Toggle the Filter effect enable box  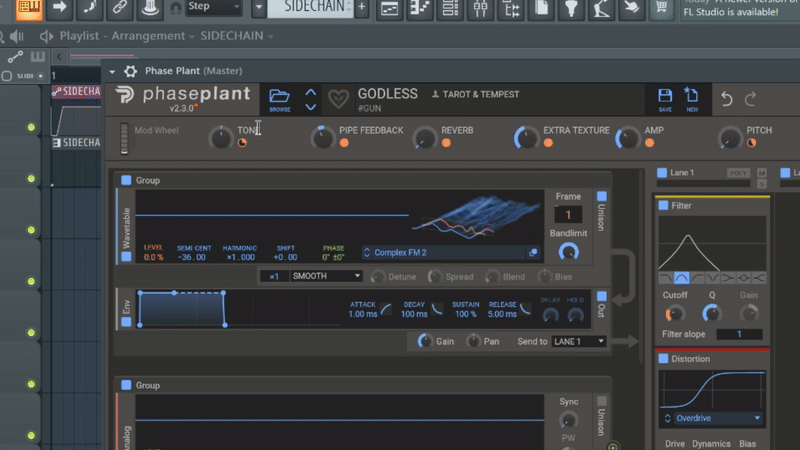click(x=663, y=205)
